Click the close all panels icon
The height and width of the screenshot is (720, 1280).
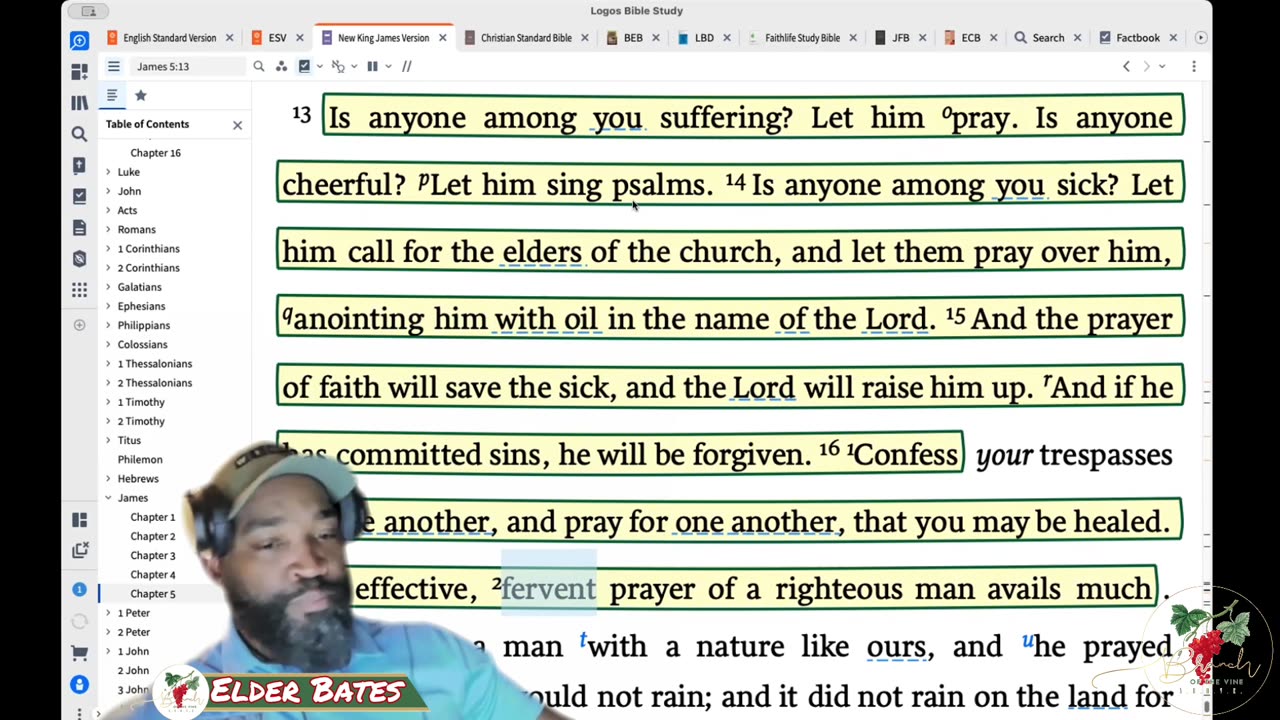(79, 550)
